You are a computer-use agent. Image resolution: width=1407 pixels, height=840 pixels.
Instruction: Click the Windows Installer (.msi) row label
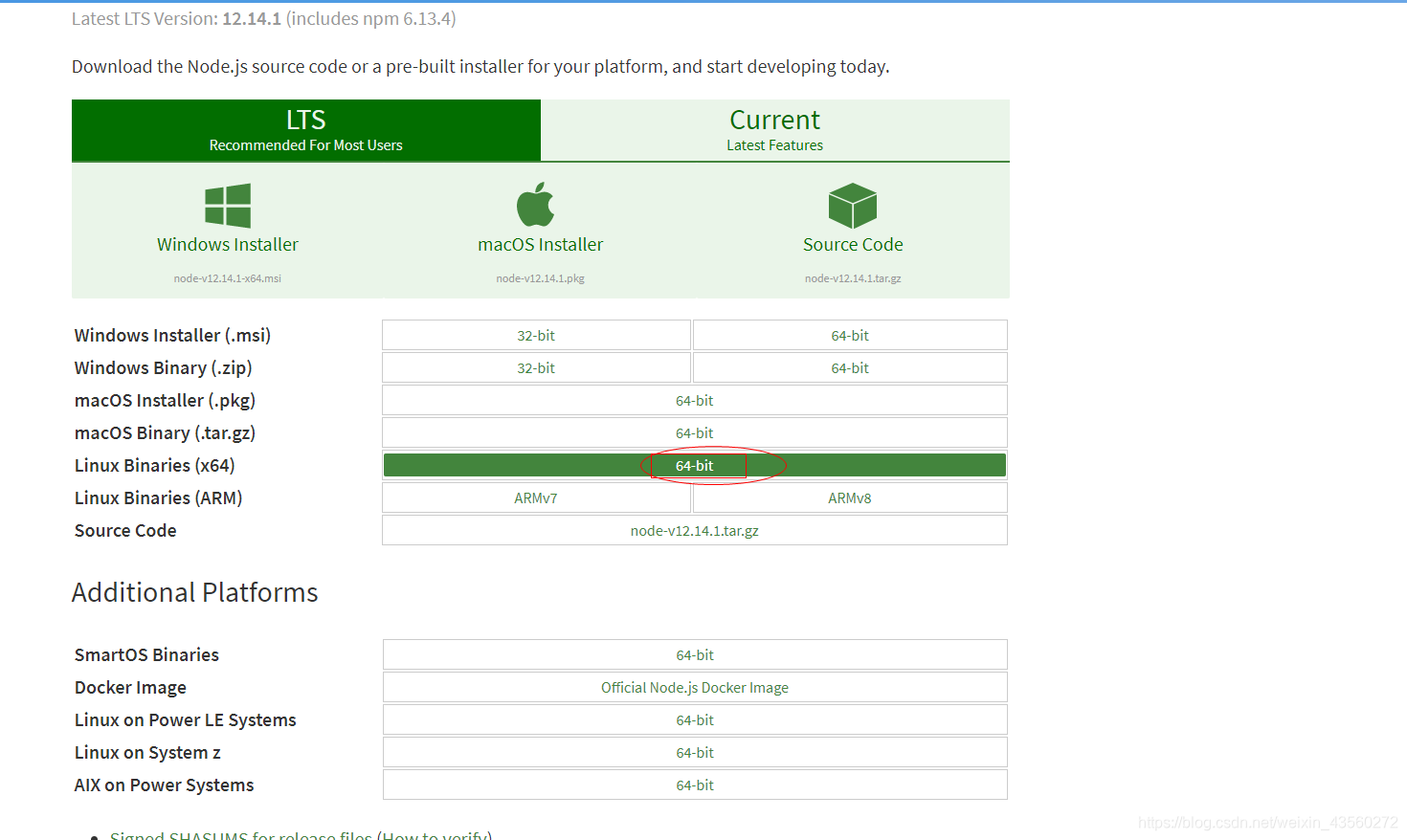(172, 336)
